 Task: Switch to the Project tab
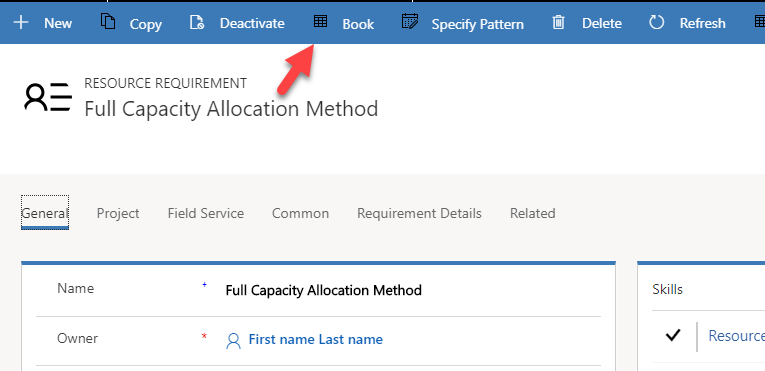click(x=118, y=213)
